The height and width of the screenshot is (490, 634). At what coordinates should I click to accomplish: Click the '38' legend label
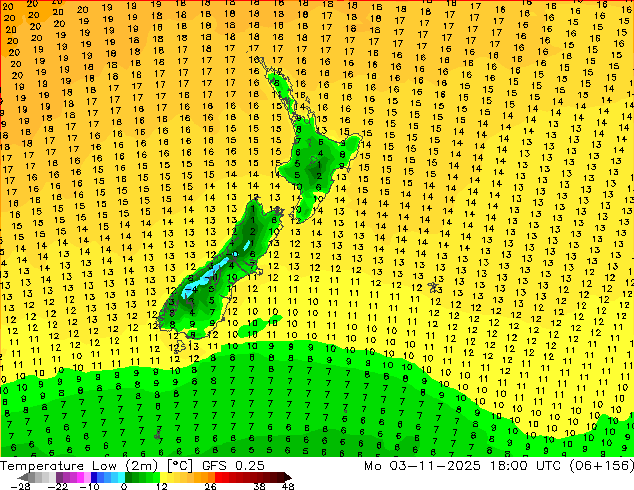259,486
